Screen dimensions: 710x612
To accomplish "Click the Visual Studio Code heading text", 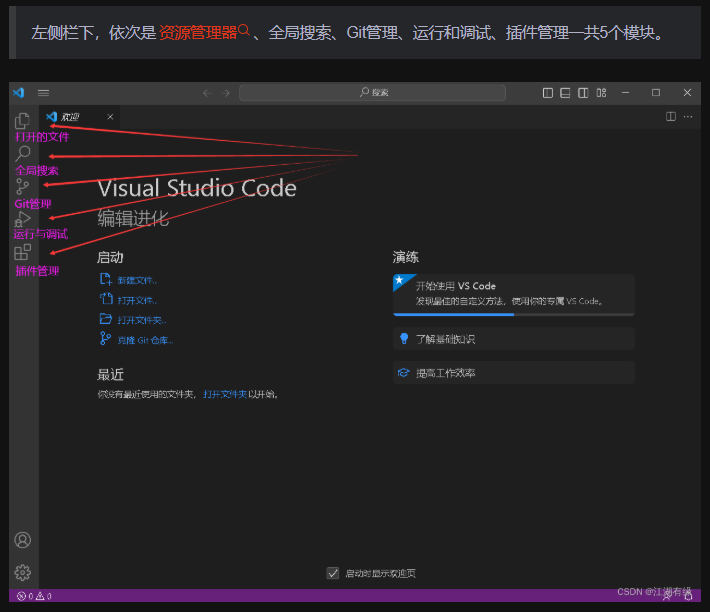I will click(197, 188).
